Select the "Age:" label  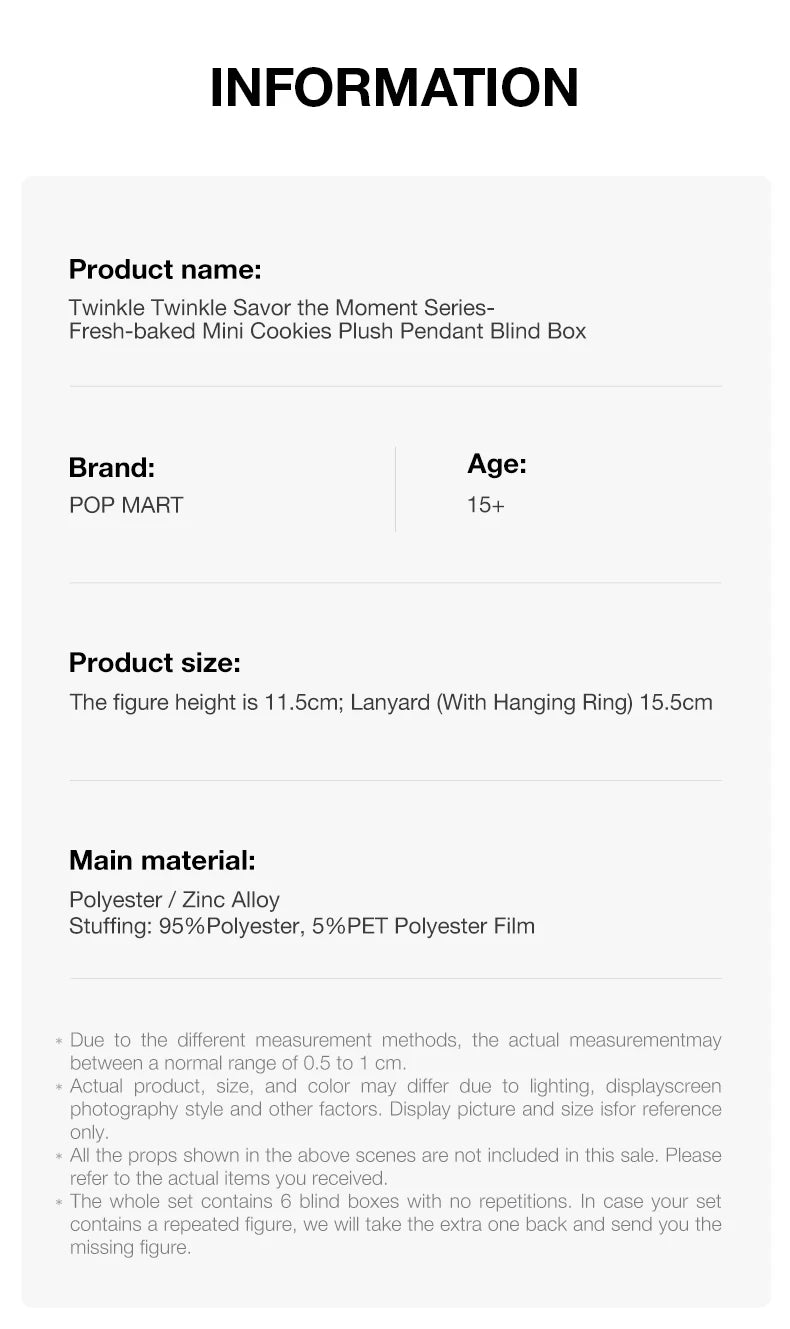[496, 464]
